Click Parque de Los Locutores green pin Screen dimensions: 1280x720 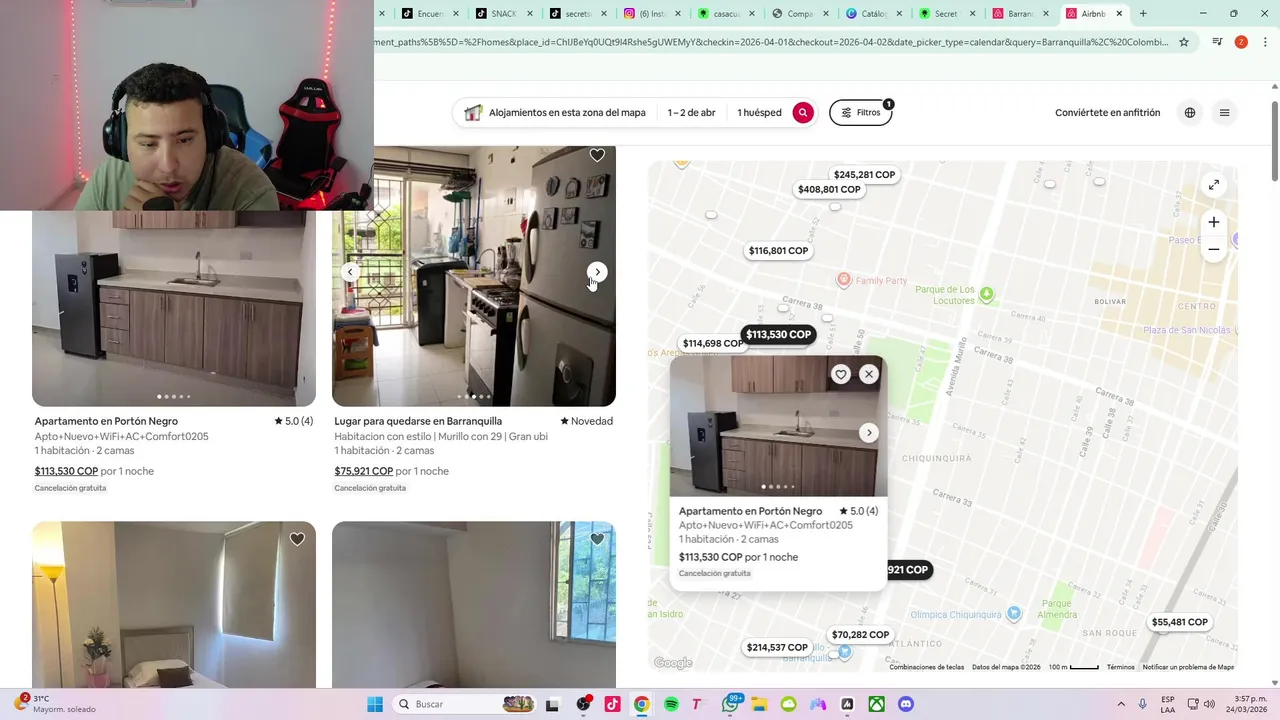pyautogui.click(x=986, y=294)
